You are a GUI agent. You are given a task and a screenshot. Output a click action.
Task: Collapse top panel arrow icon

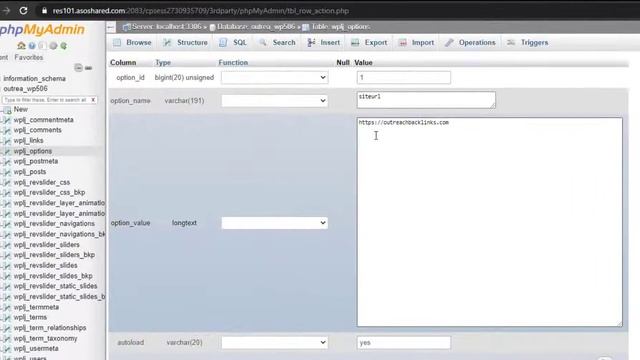pyautogui.click(x=111, y=27)
